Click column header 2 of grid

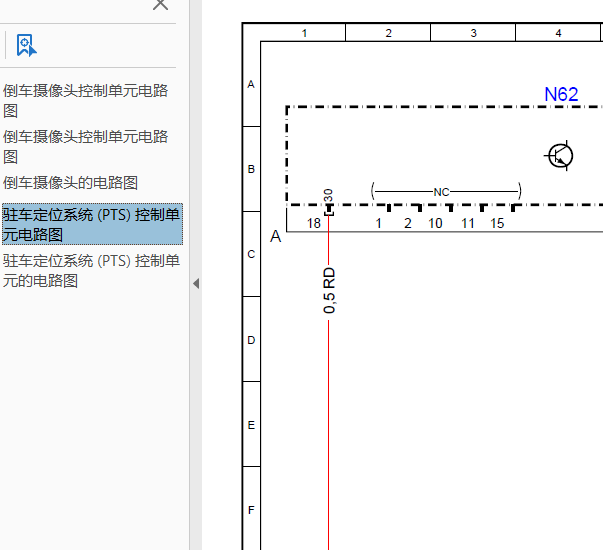(x=388, y=33)
